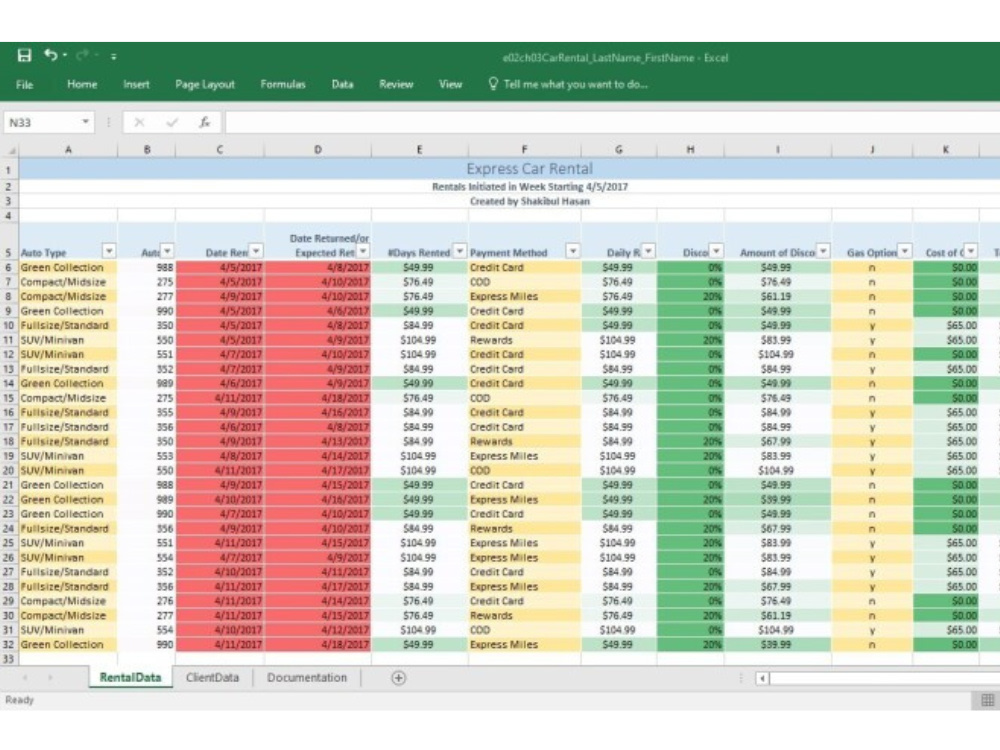Click the Insert Function fx icon

point(204,122)
